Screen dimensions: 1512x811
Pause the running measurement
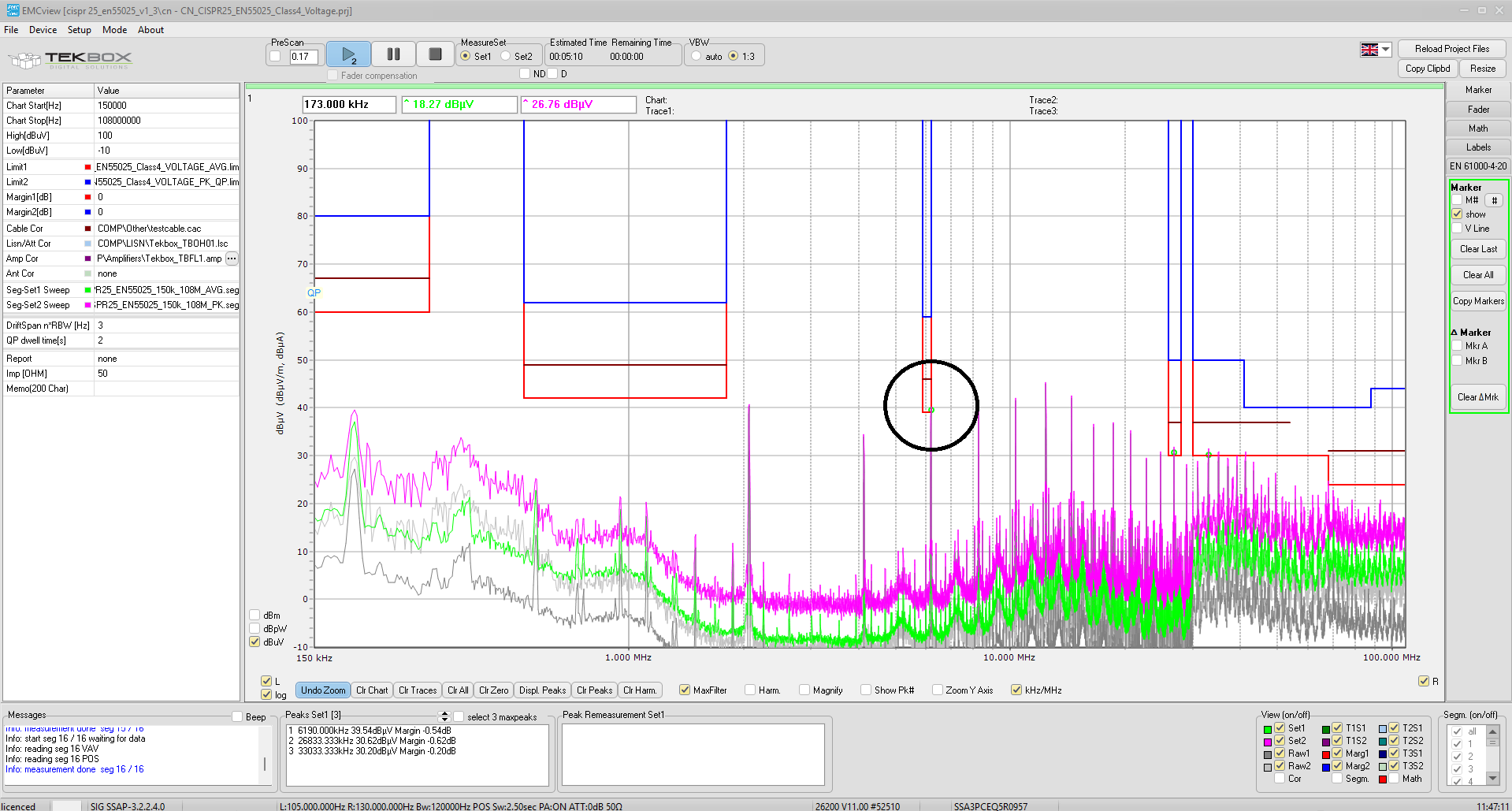tap(393, 55)
